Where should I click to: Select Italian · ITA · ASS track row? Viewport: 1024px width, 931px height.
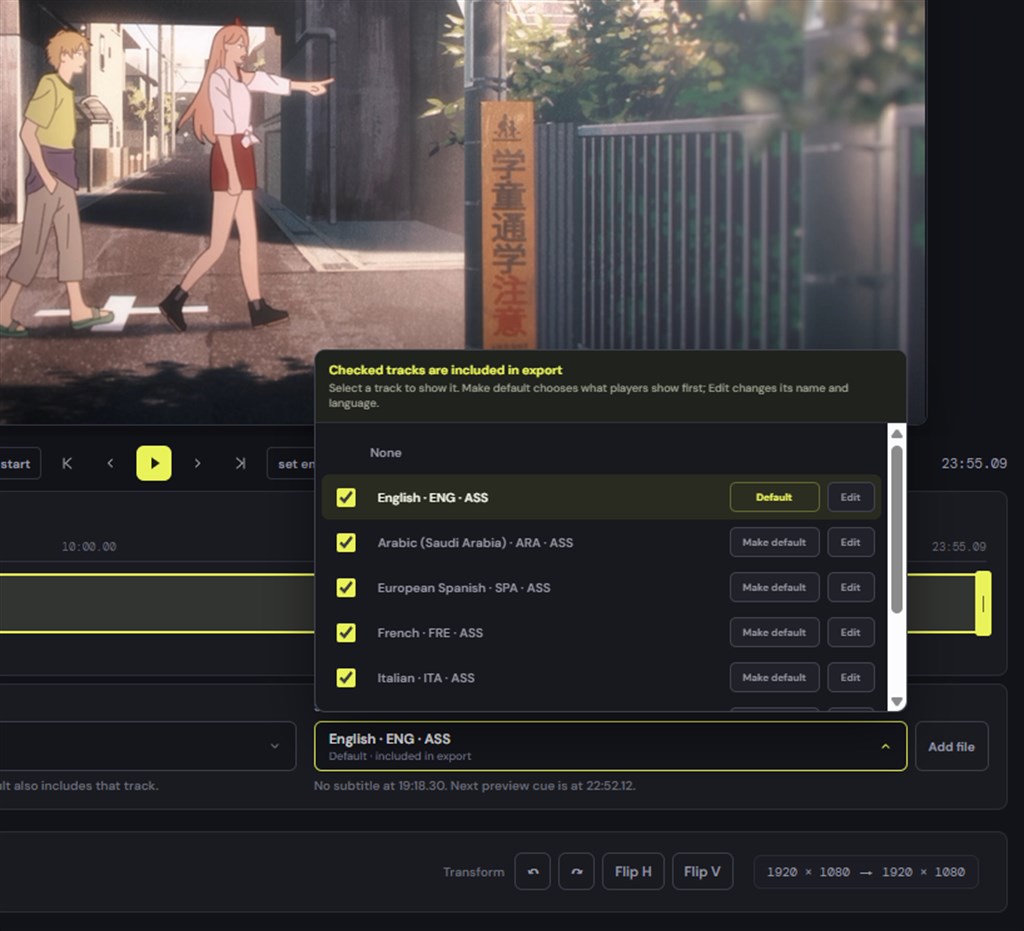601,678
